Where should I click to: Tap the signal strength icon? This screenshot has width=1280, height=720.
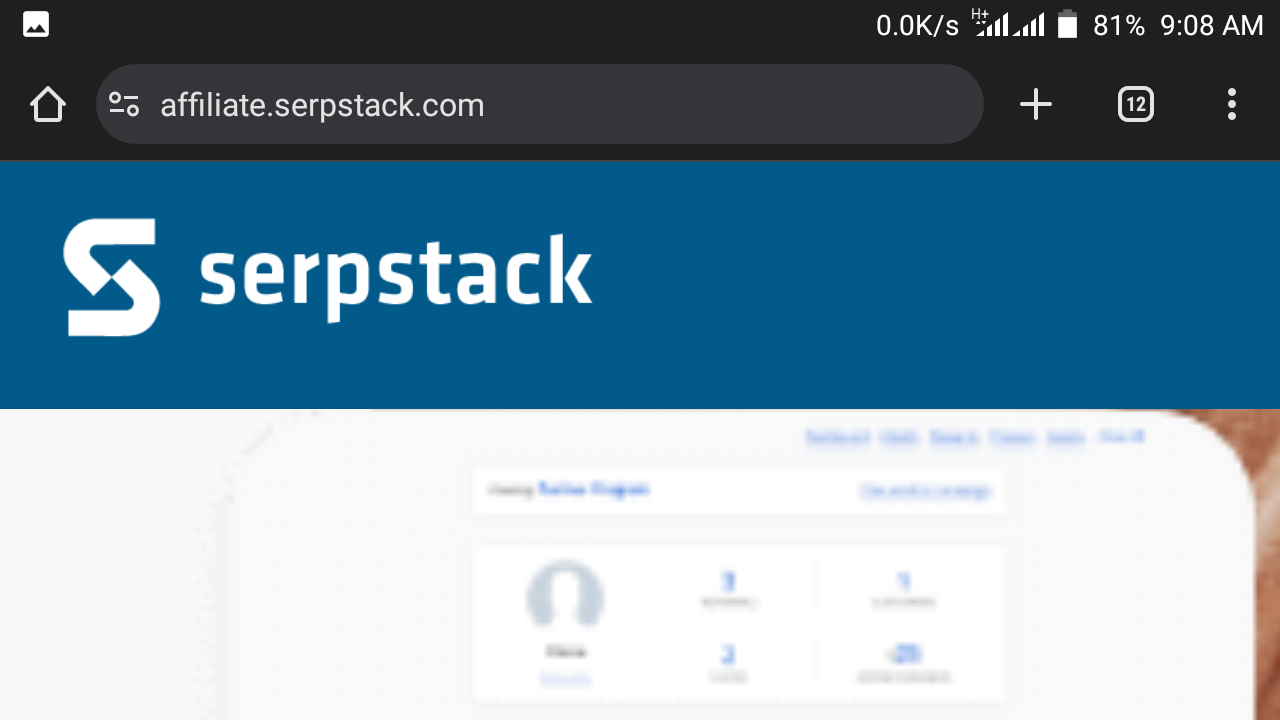click(1010, 24)
